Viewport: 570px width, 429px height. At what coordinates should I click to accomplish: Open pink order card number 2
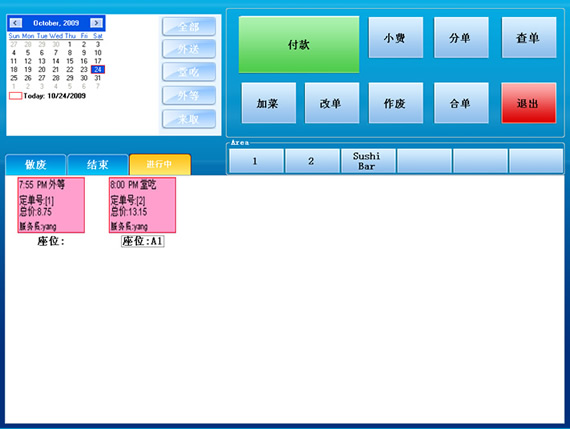(x=142, y=205)
